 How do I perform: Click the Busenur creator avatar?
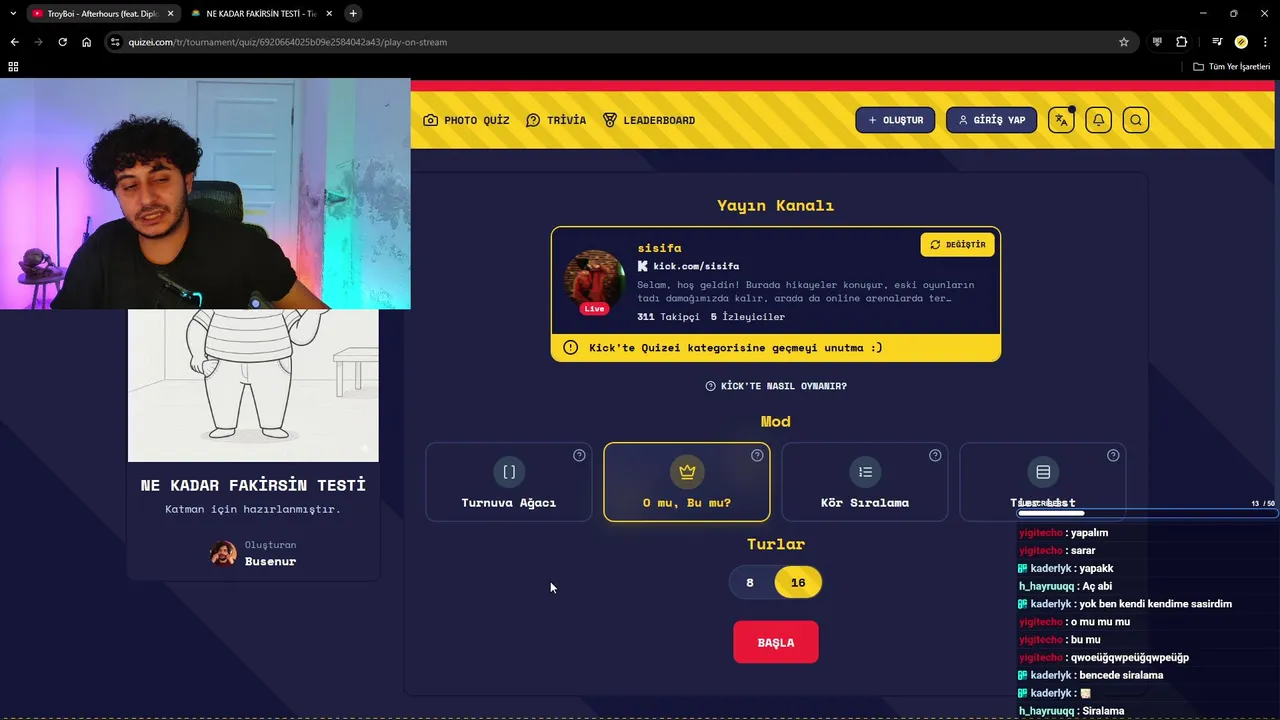click(x=223, y=553)
